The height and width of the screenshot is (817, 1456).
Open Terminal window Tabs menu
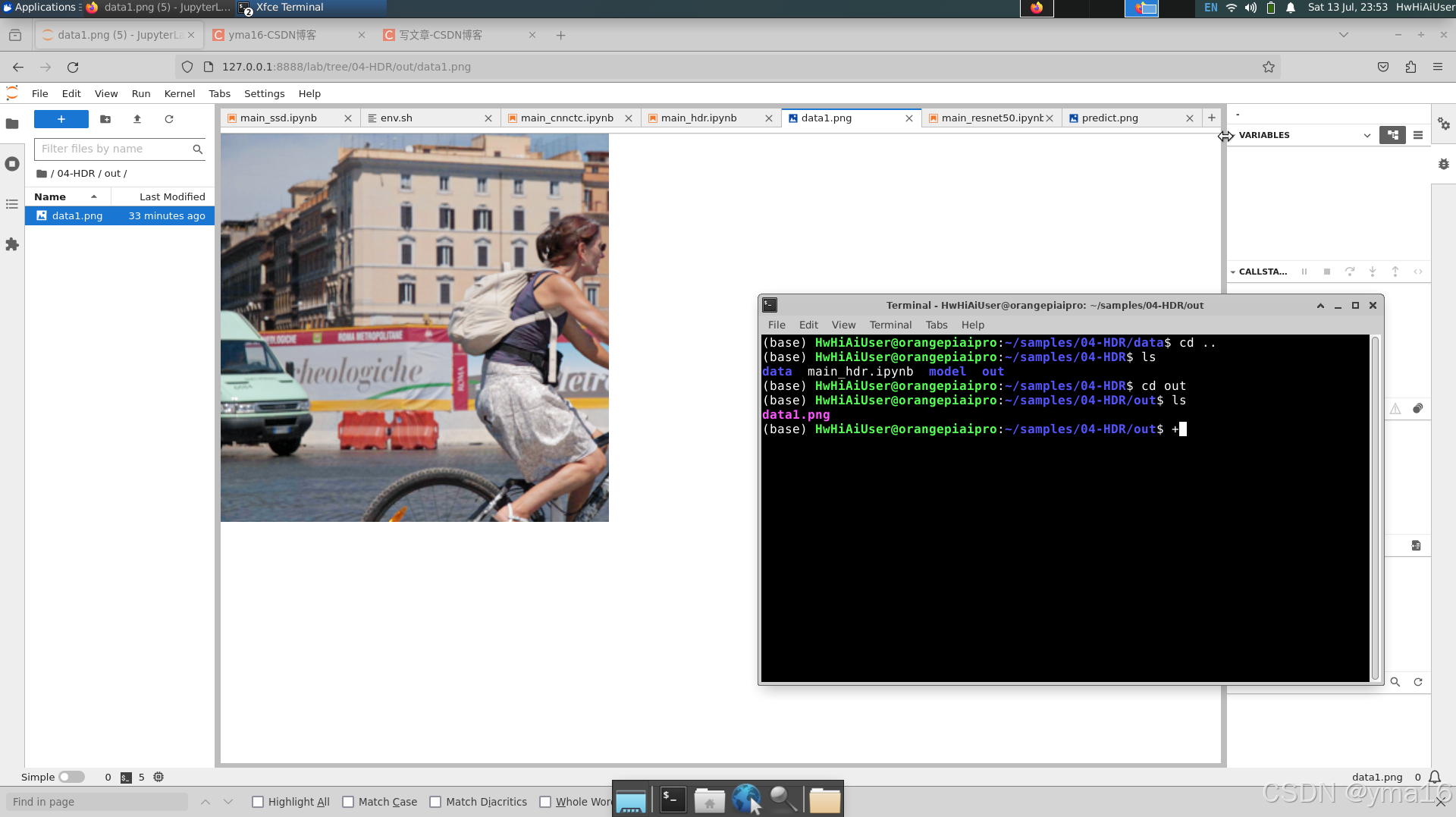point(937,325)
